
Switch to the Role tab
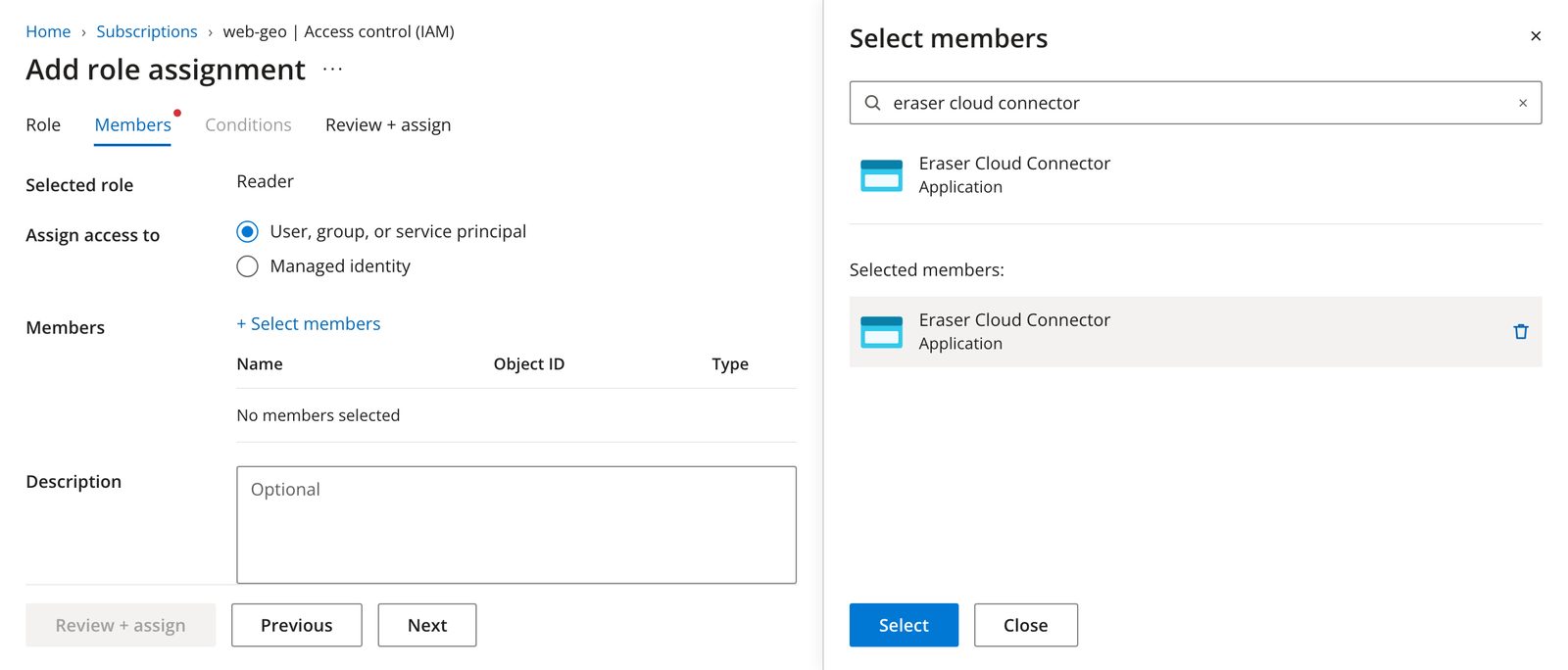43,125
